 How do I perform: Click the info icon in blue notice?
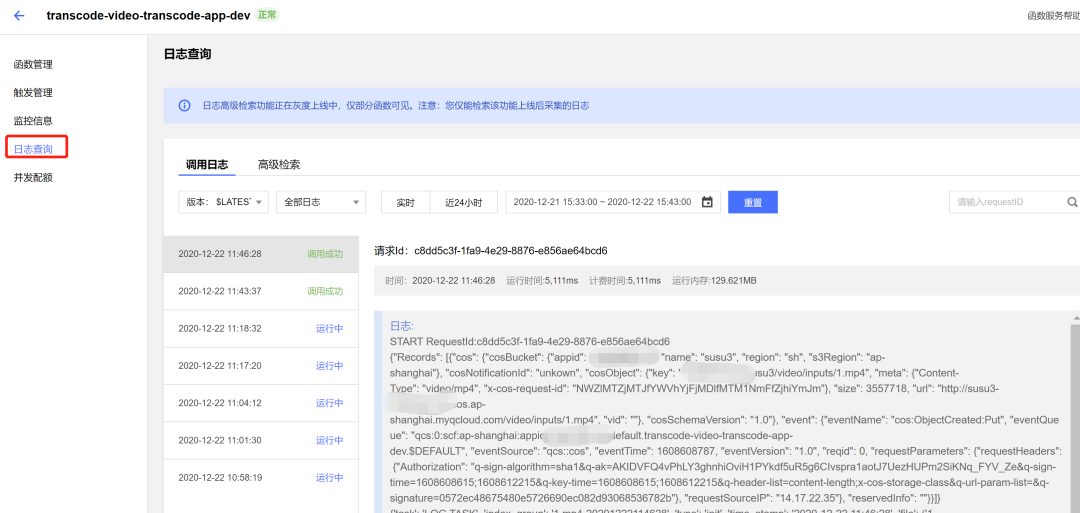click(x=184, y=106)
